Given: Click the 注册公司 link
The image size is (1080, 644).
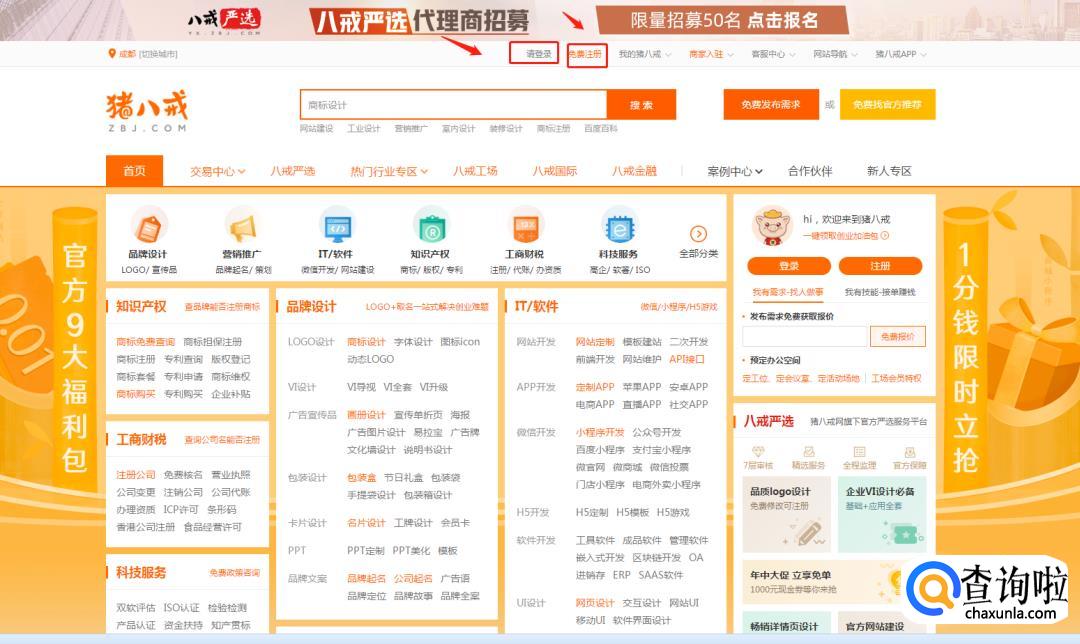Looking at the screenshot, I should (136, 475).
